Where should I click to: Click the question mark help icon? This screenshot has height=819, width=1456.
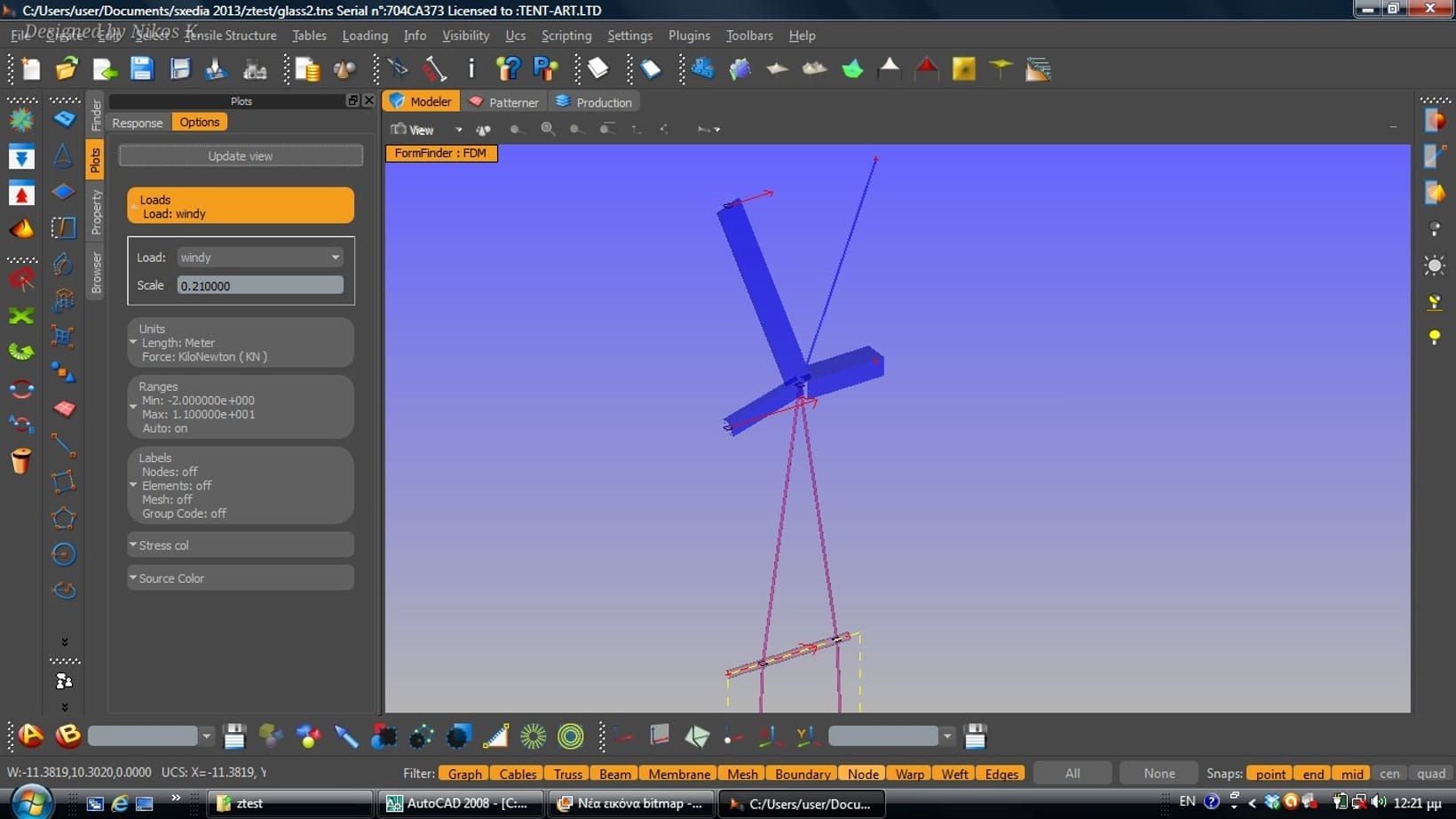(x=508, y=69)
